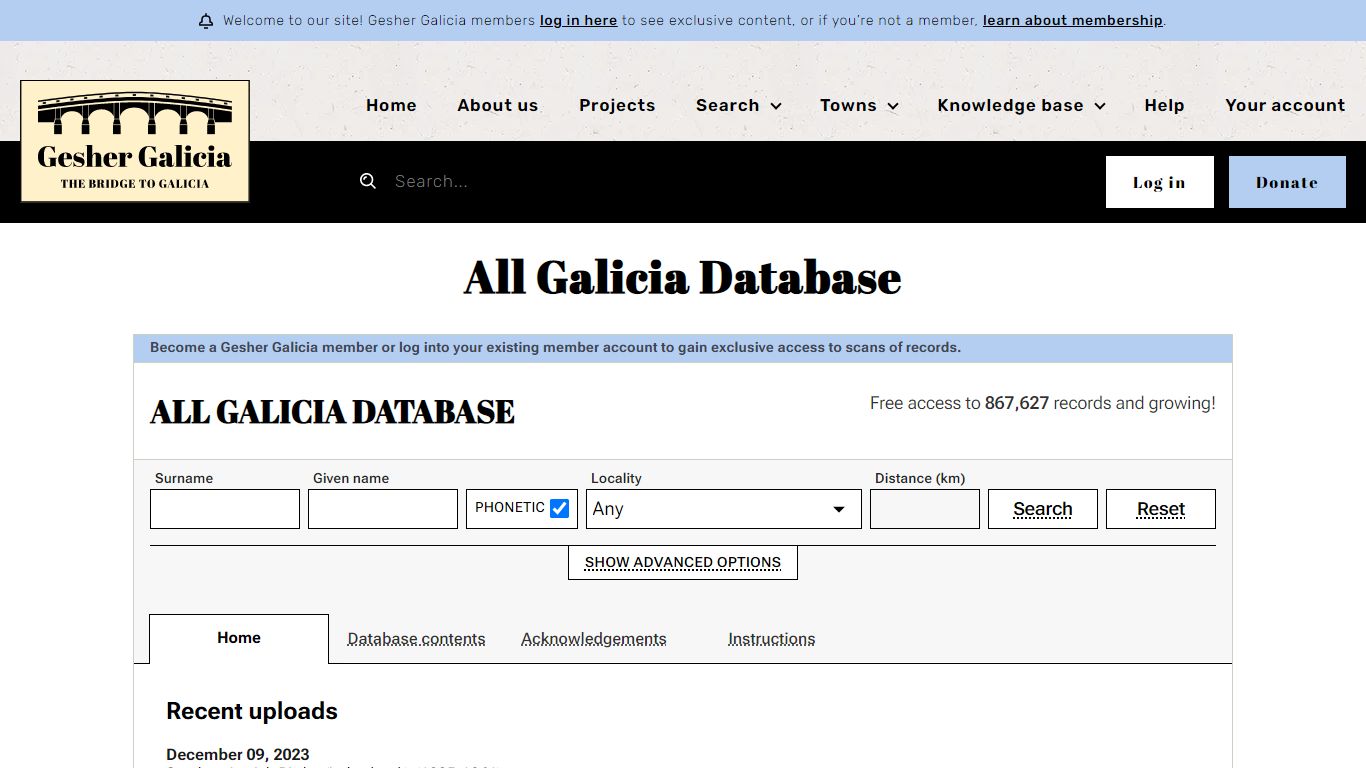Click the Log in button
Image resolution: width=1366 pixels, height=768 pixels.
point(1160,182)
